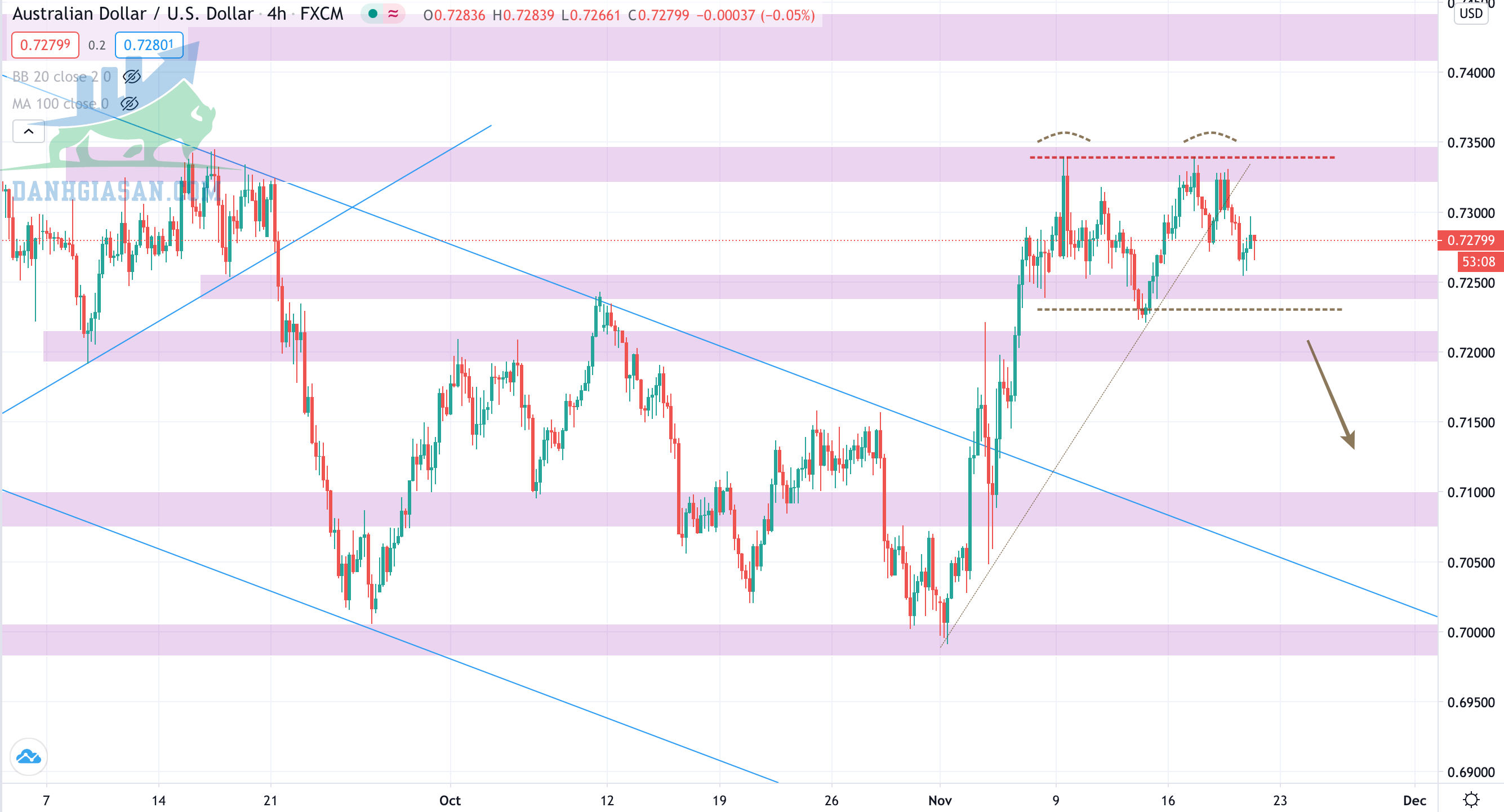The height and width of the screenshot is (812, 1504).
Task: Open chart settings gear icon
Action: [1471, 799]
